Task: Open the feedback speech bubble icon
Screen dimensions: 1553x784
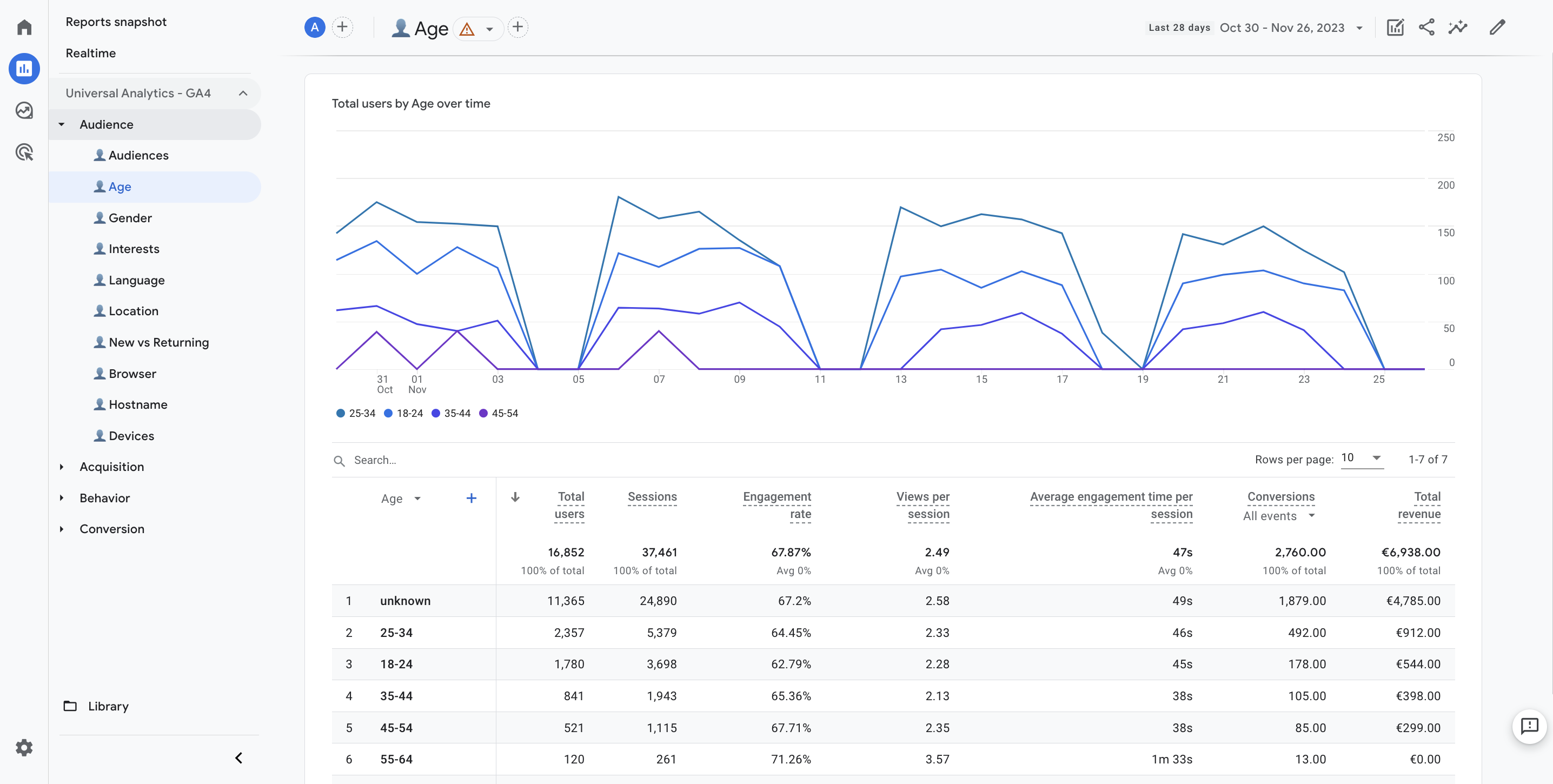Action: 1530,726
